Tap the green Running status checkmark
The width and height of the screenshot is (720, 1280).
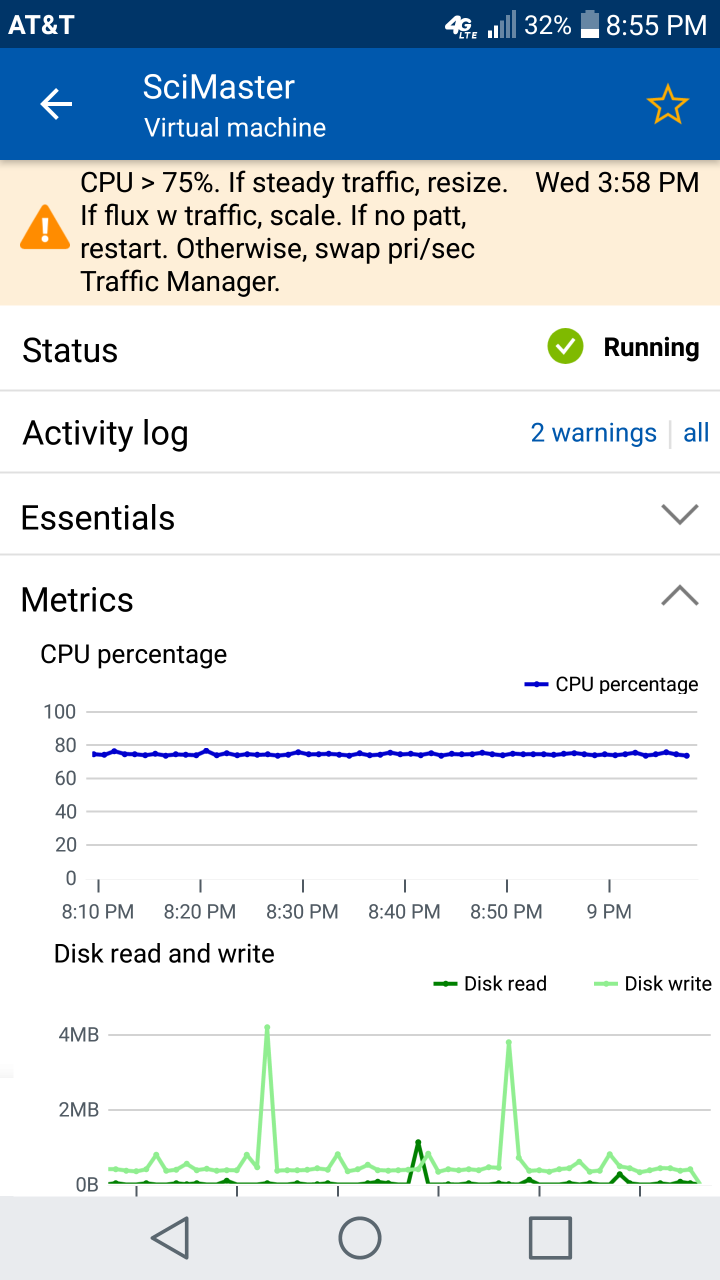565,346
